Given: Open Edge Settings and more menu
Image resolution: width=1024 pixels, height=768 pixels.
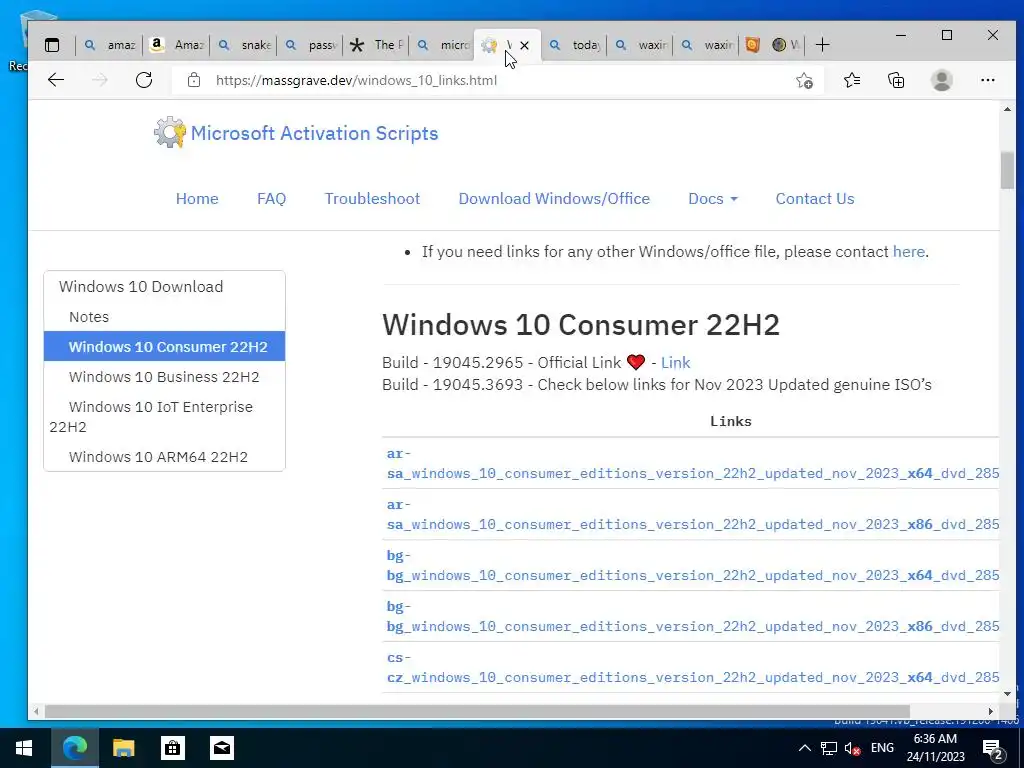Looking at the screenshot, I should click(x=987, y=80).
